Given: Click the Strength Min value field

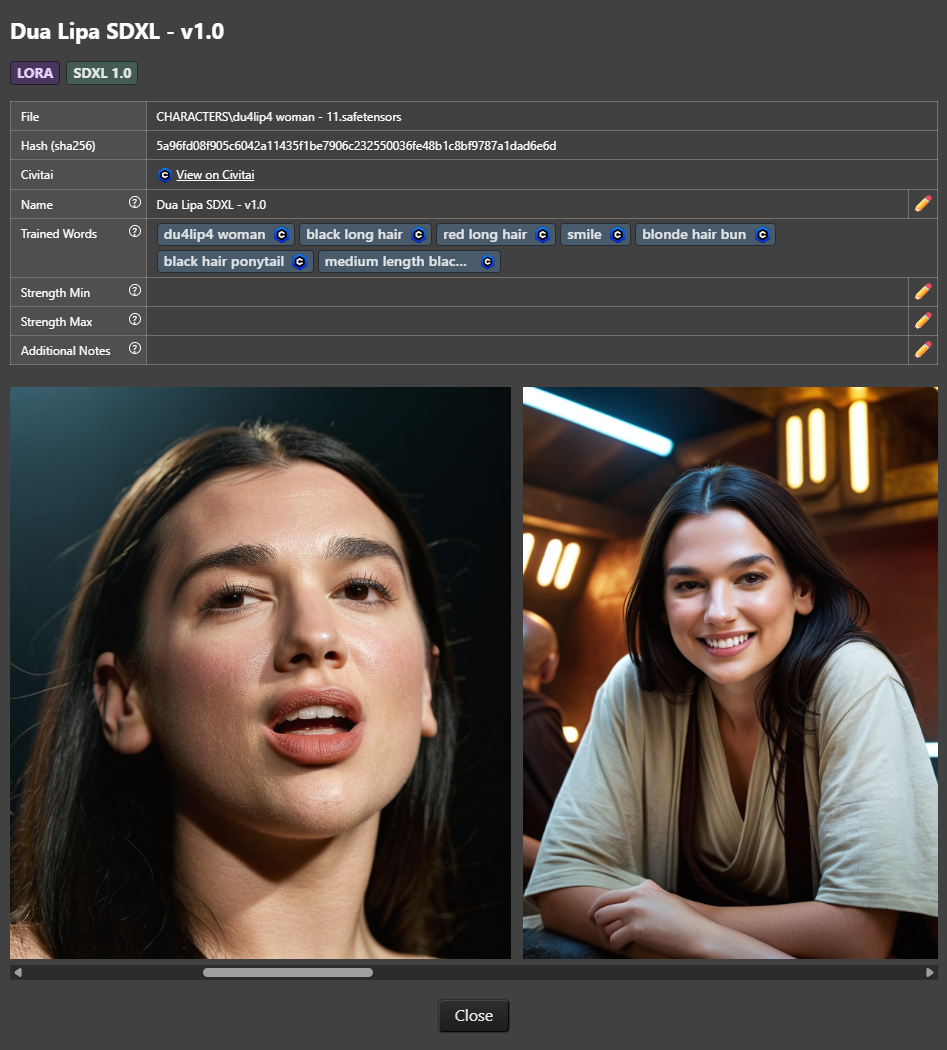Looking at the screenshot, I should click(x=527, y=292).
